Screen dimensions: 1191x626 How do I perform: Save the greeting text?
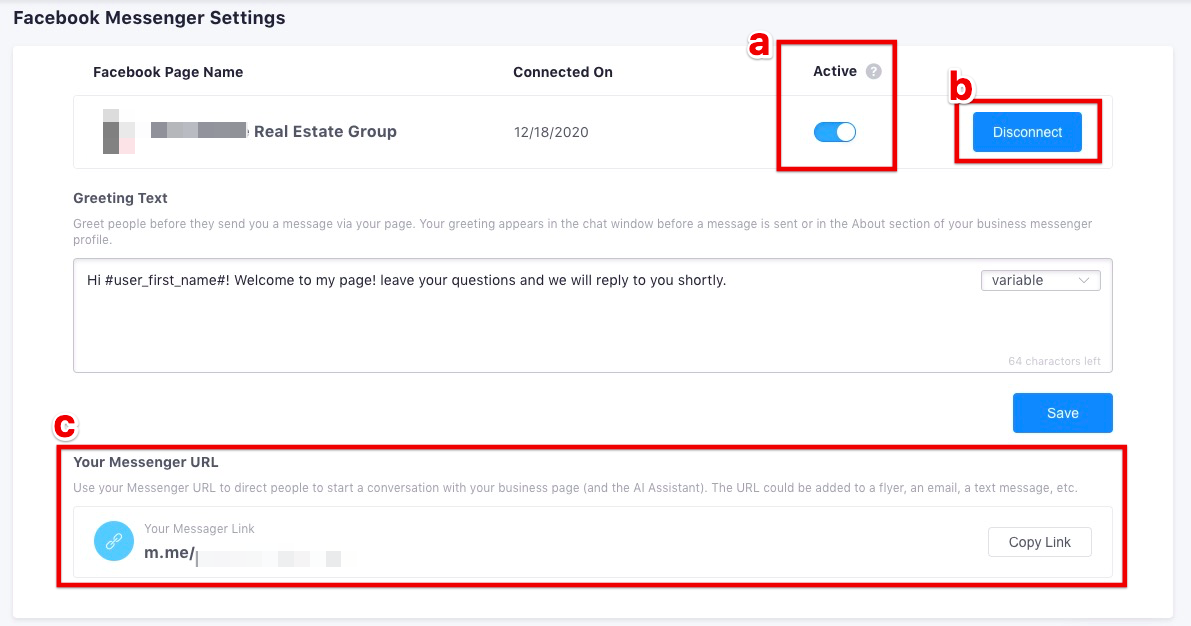pos(1063,413)
